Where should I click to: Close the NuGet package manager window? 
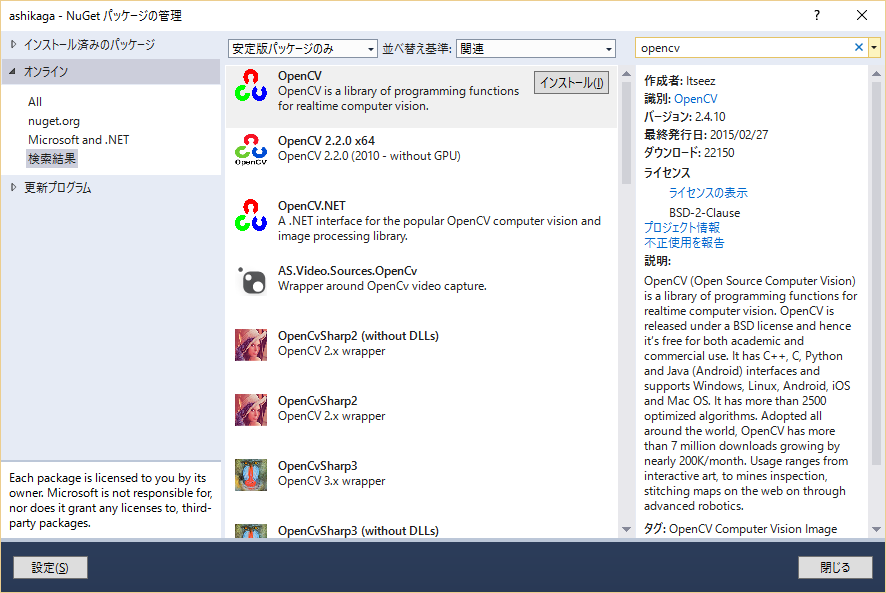[x=862, y=15]
